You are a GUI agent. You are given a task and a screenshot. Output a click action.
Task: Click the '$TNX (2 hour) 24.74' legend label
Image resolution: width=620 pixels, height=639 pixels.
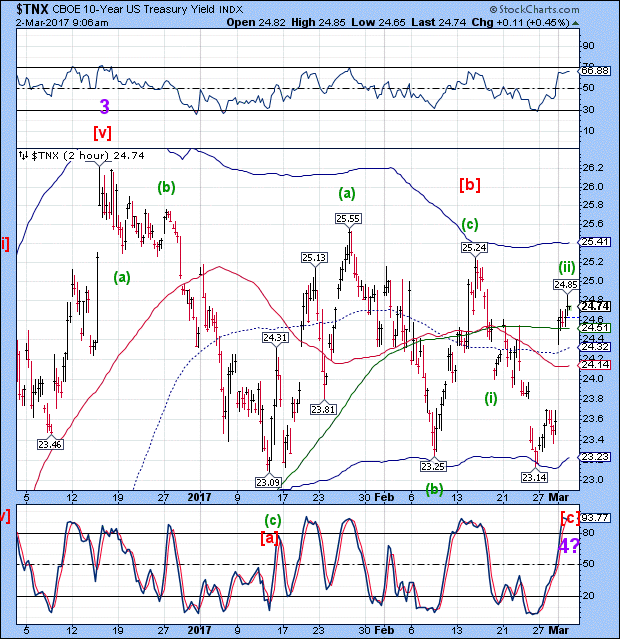(88, 155)
